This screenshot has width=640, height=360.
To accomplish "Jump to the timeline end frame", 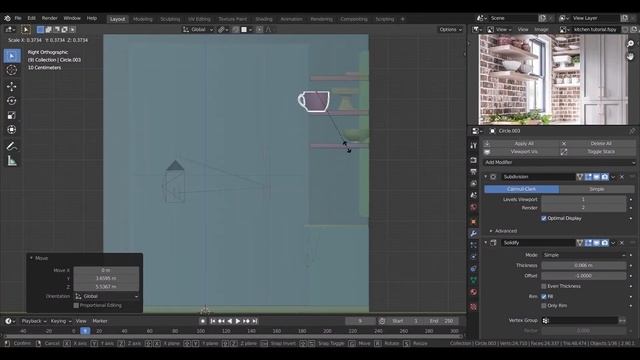I will [255, 321].
